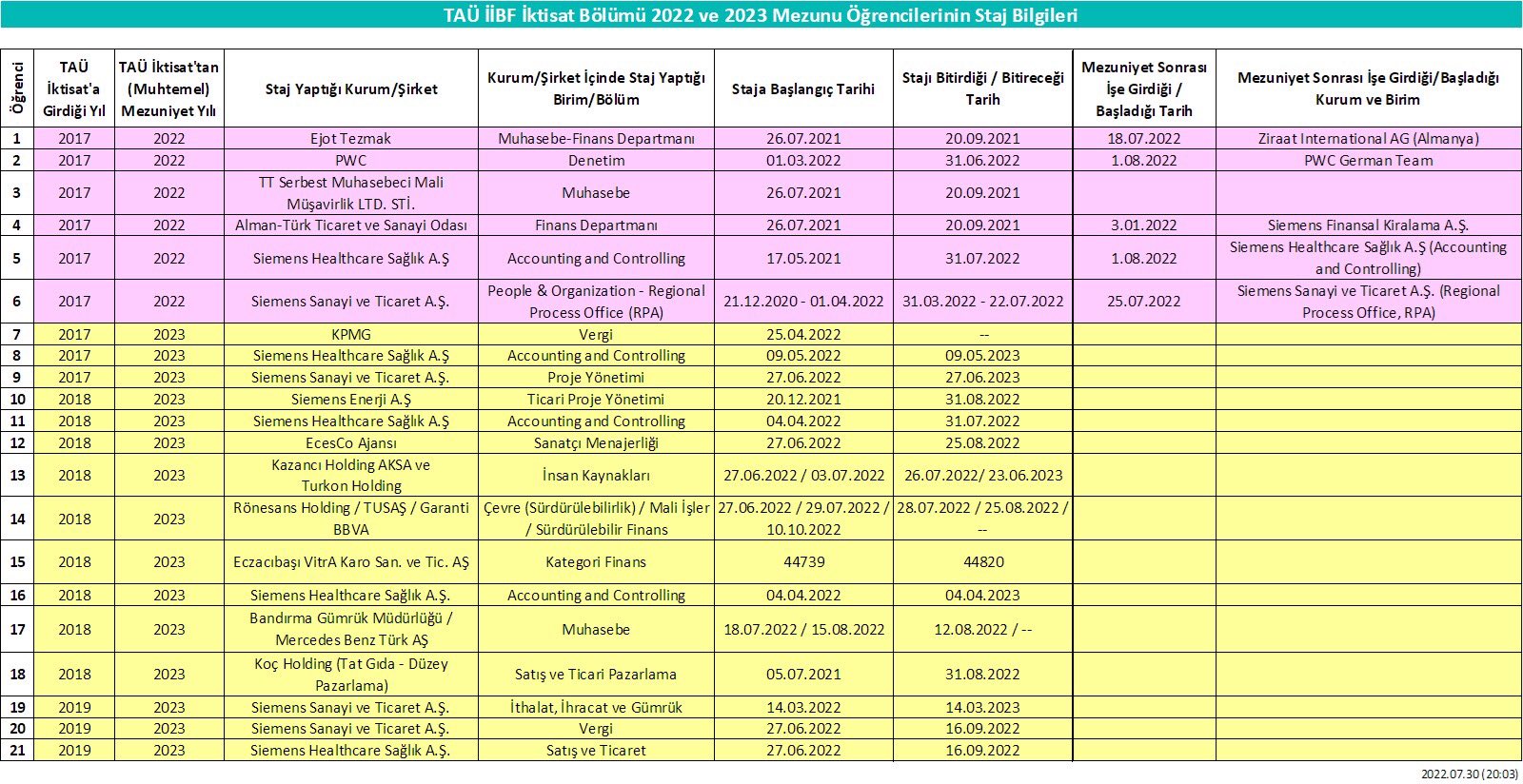Select the 'Proje Yönetimi' cell in row 9
This screenshot has width=1523, height=784.
click(596, 377)
